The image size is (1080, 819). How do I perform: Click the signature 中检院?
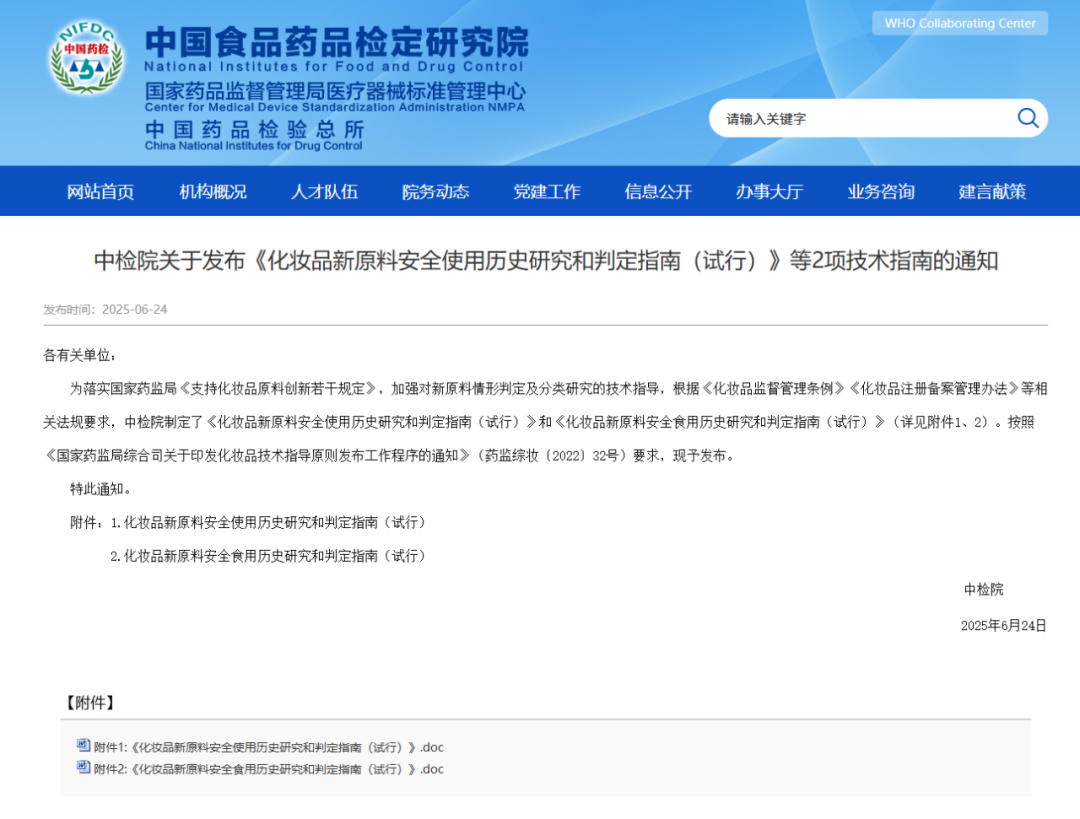click(x=984, y=590)
